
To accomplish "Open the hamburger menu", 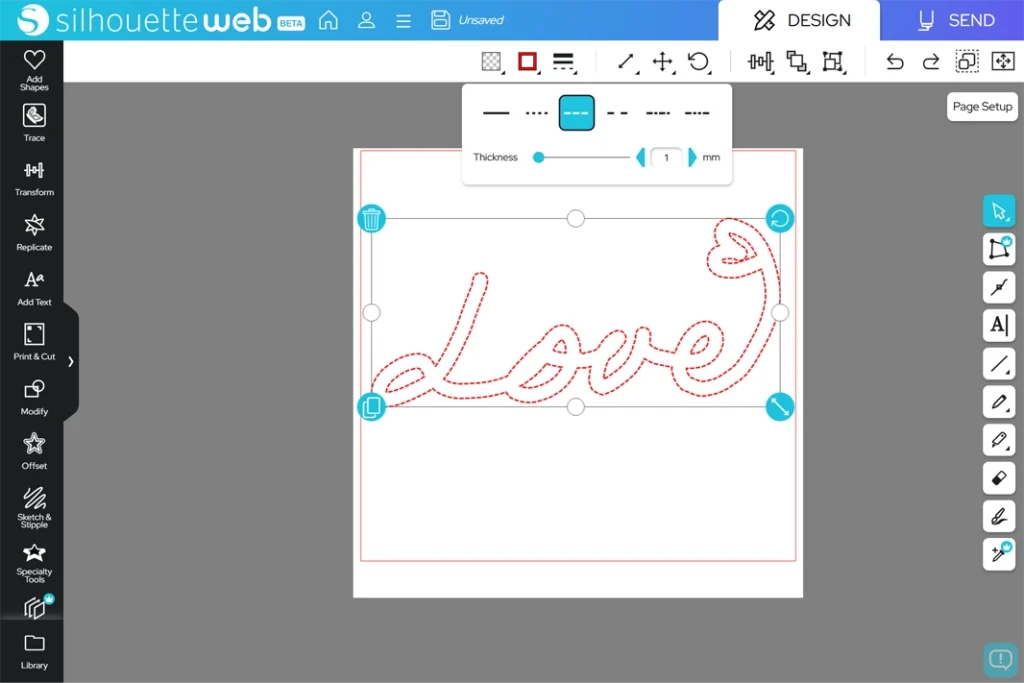I will 403,20.
